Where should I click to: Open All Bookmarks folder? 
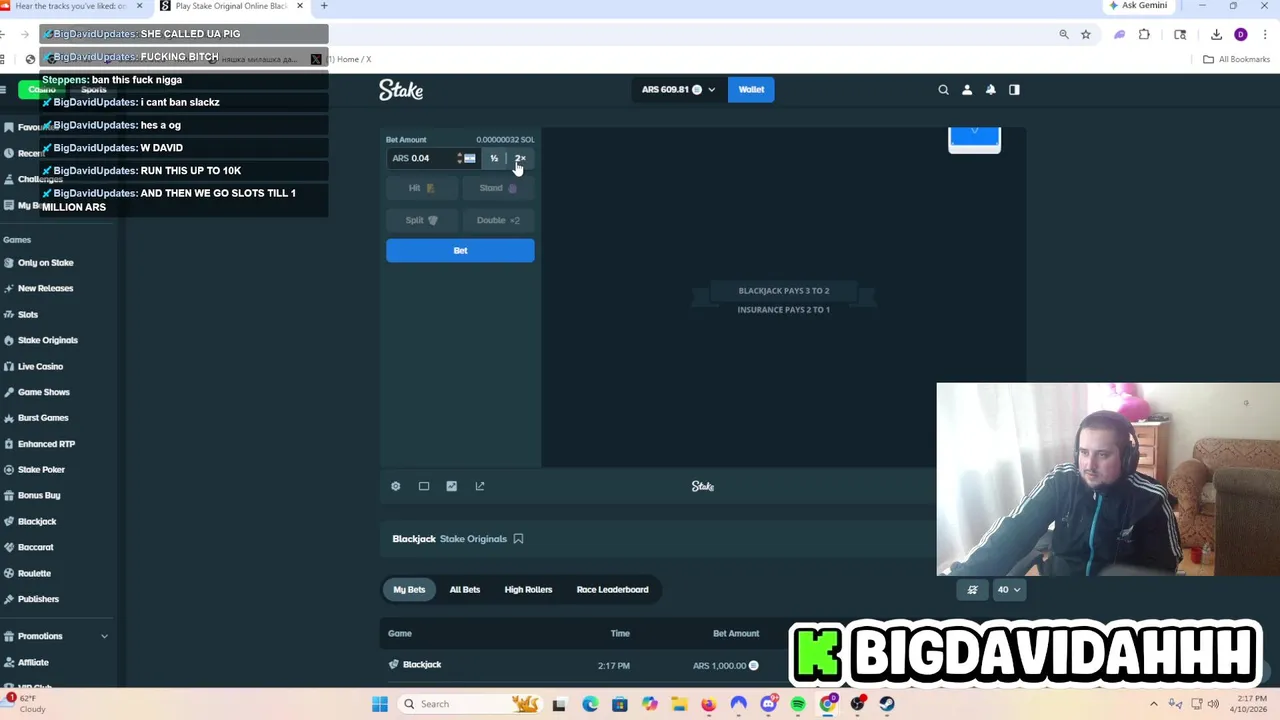point(1236,59)
